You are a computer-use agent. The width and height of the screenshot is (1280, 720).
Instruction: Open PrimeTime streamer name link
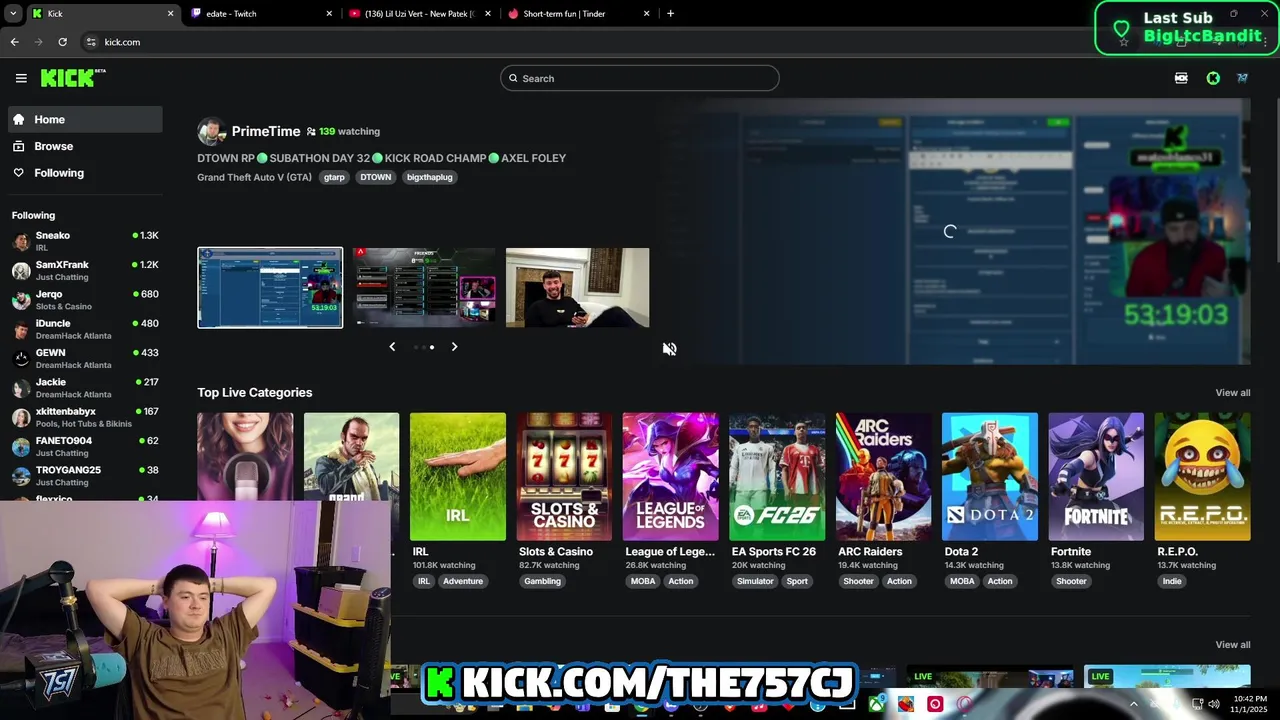pos(266,131)
